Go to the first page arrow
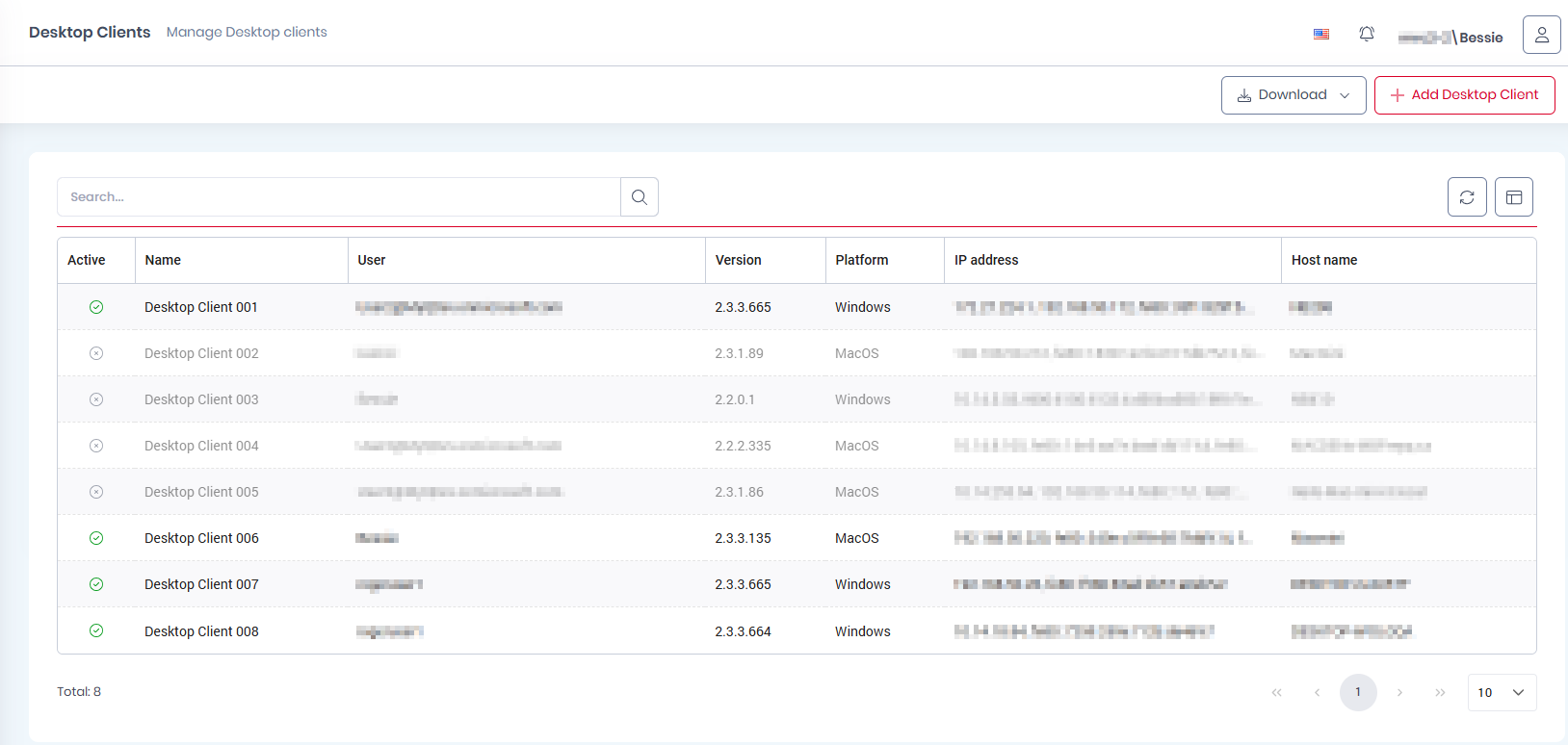This screenshot has width=1568, height=745. (1276, 692)
